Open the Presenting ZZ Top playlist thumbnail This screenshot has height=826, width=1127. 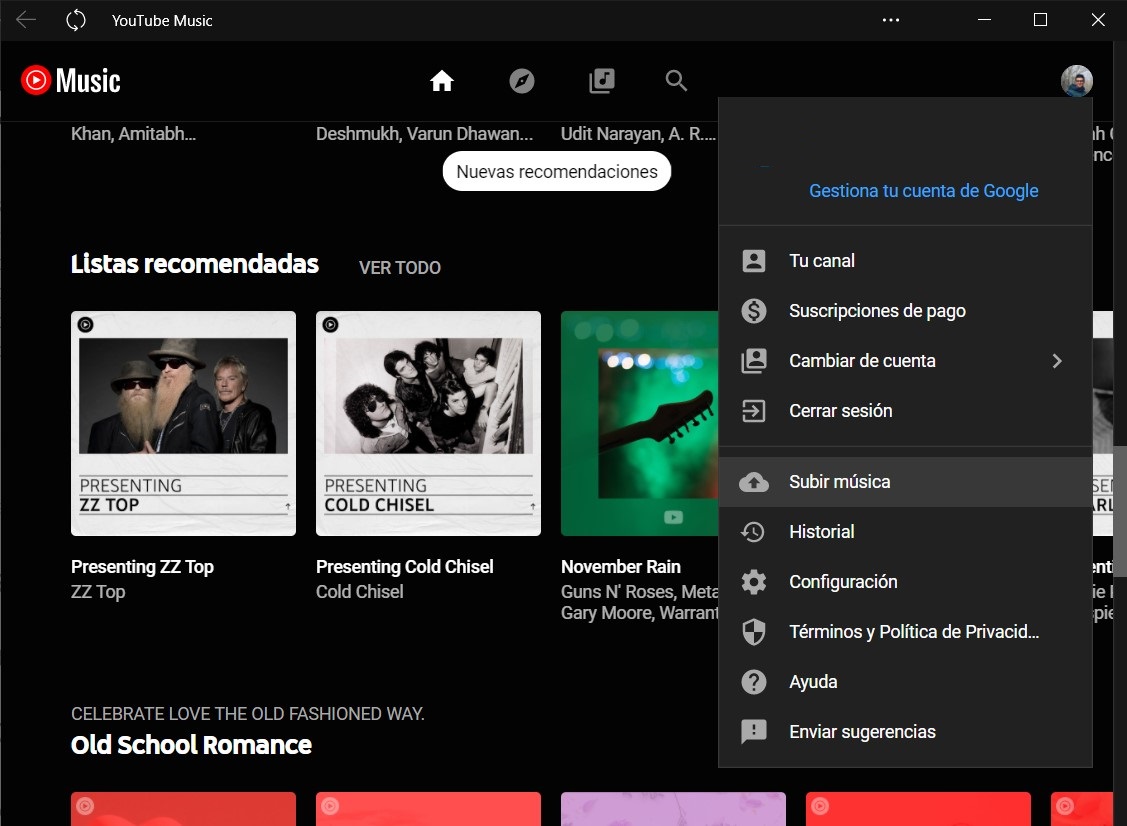tap(183, 423)
